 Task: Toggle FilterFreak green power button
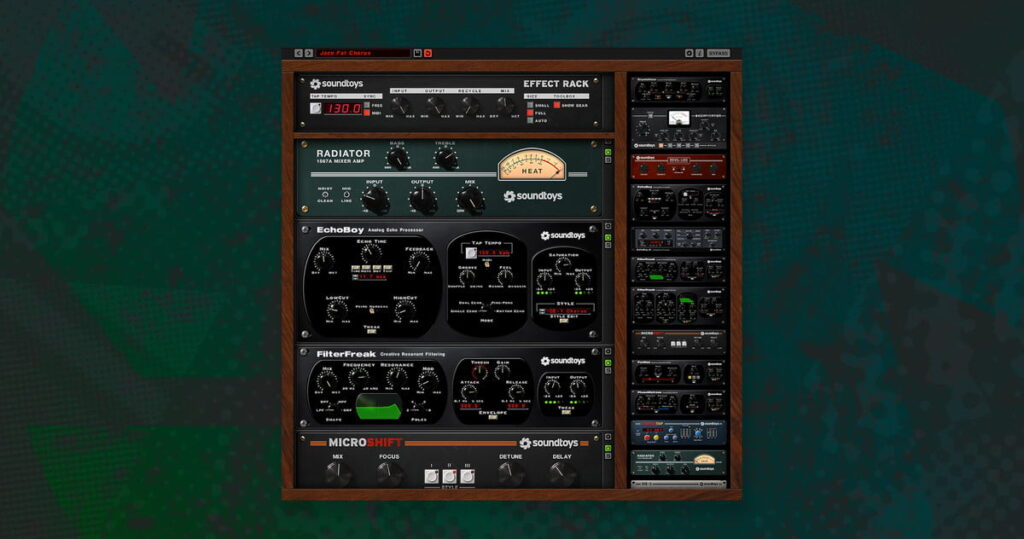point(608,363)
